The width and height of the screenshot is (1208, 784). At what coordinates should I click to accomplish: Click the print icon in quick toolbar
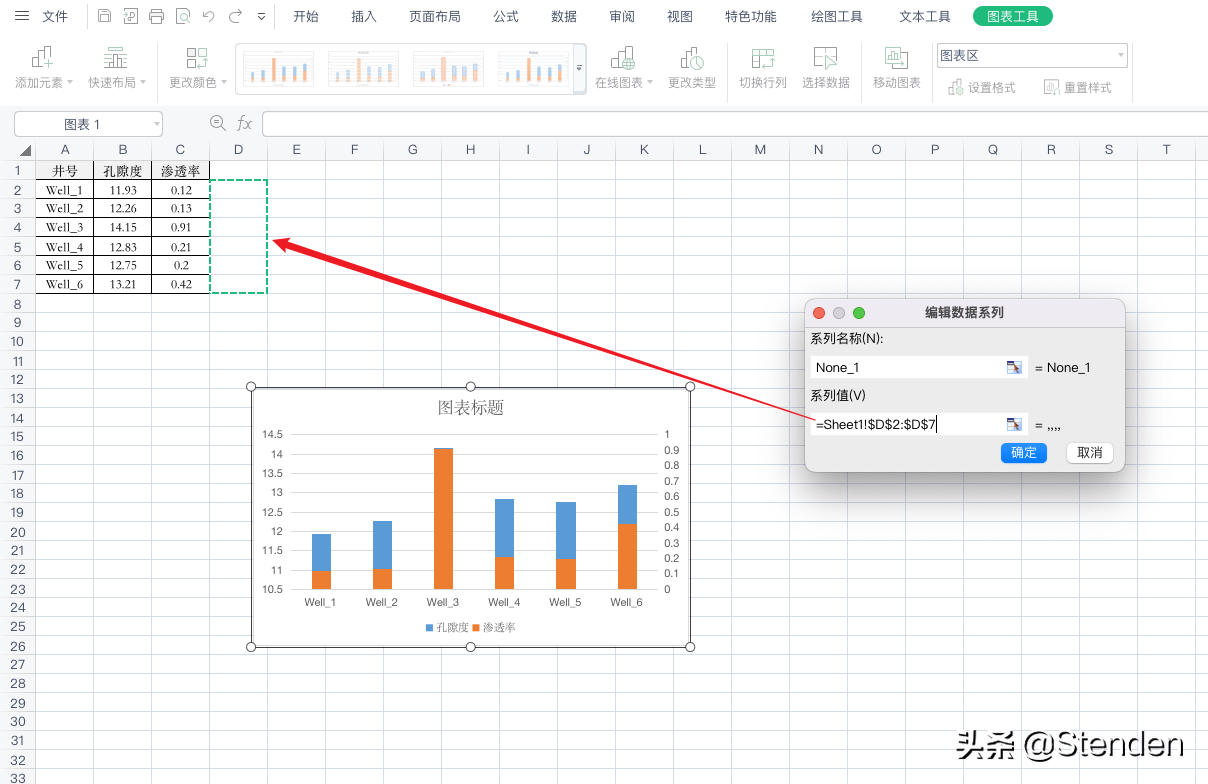(x=156, y=17)
